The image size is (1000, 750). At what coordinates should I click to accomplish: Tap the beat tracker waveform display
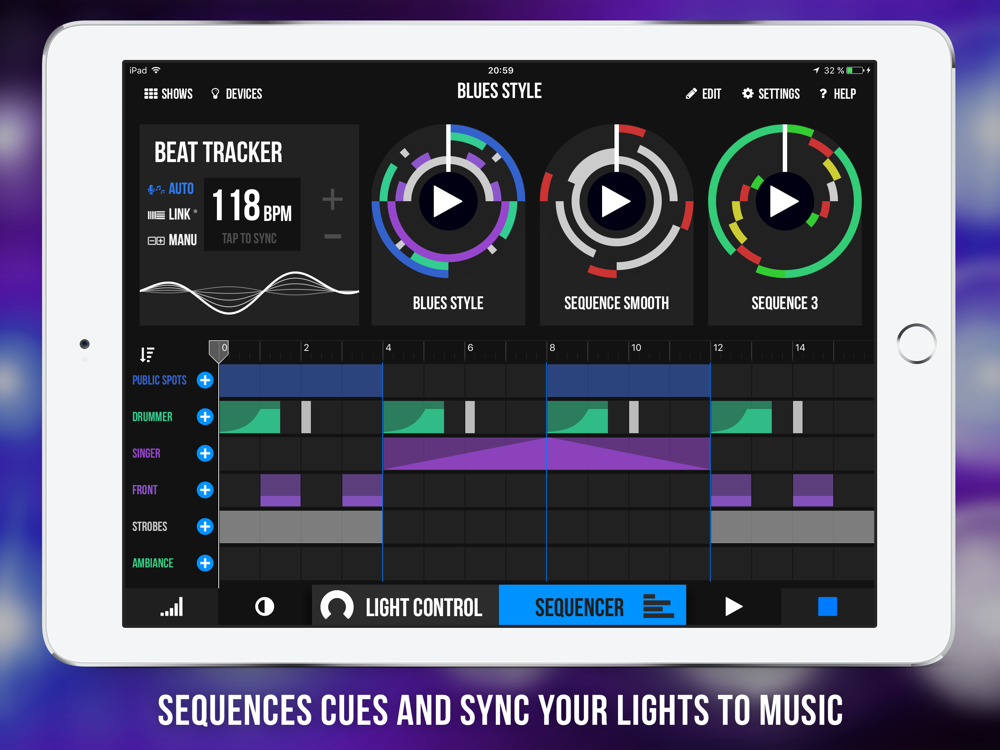click(249, 291)
